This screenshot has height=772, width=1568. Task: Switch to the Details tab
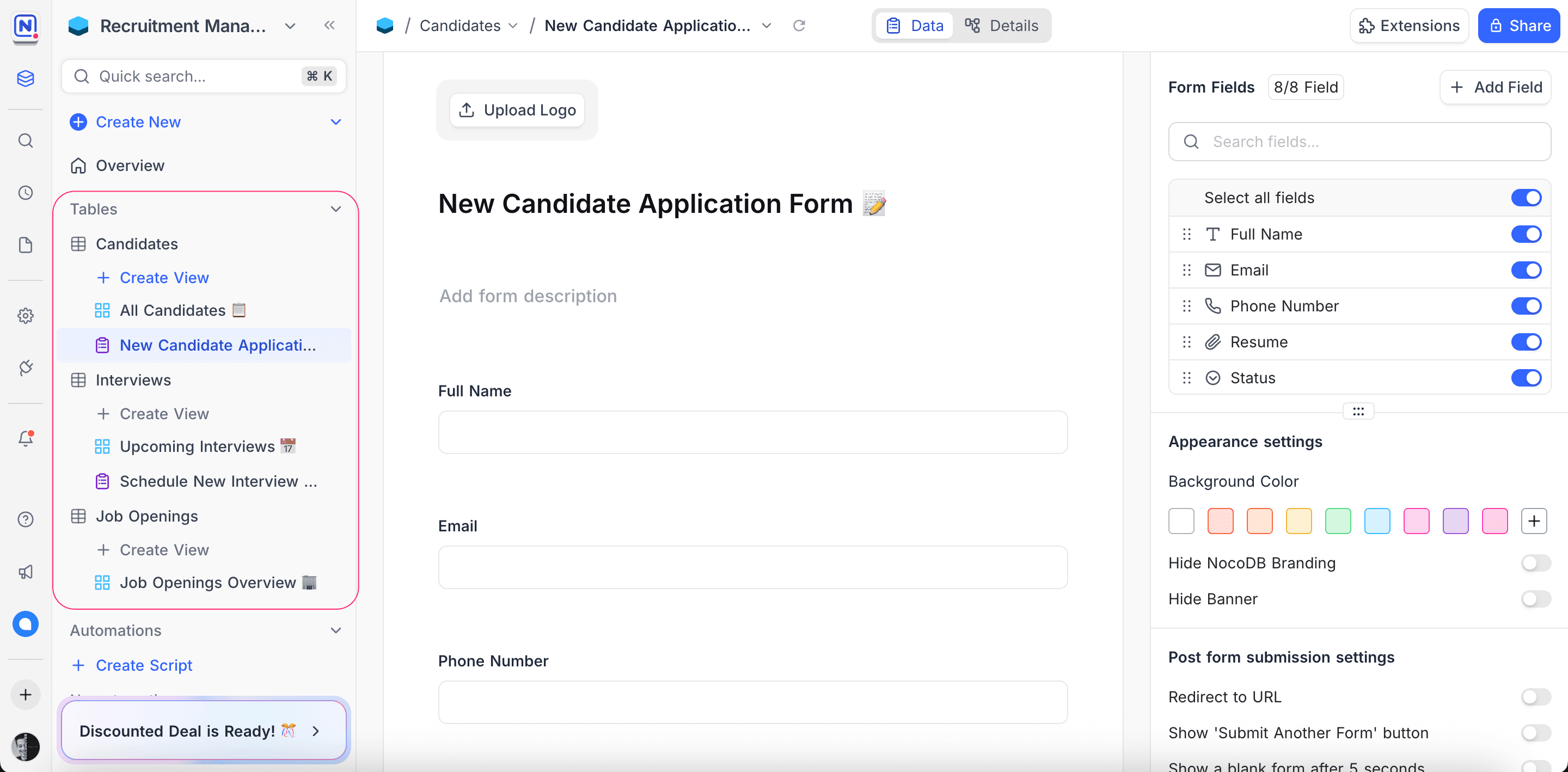(1001, 26)
